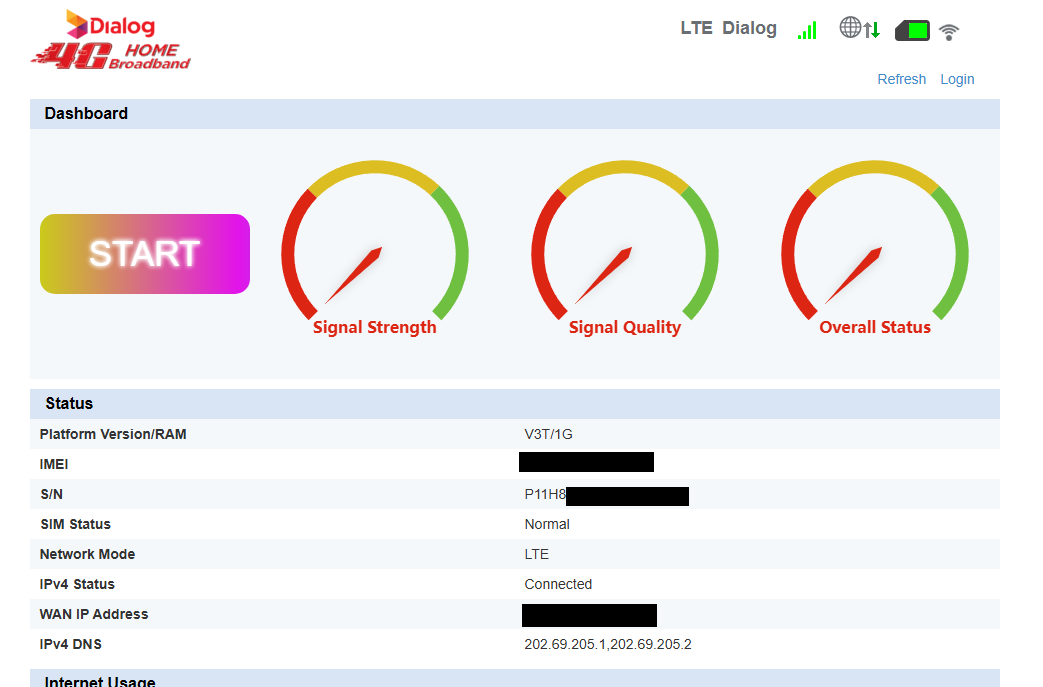The width and height of the screenshot is (1043, 687).
Task: Click the Signal Quality gauge
Action: (625, 247)
